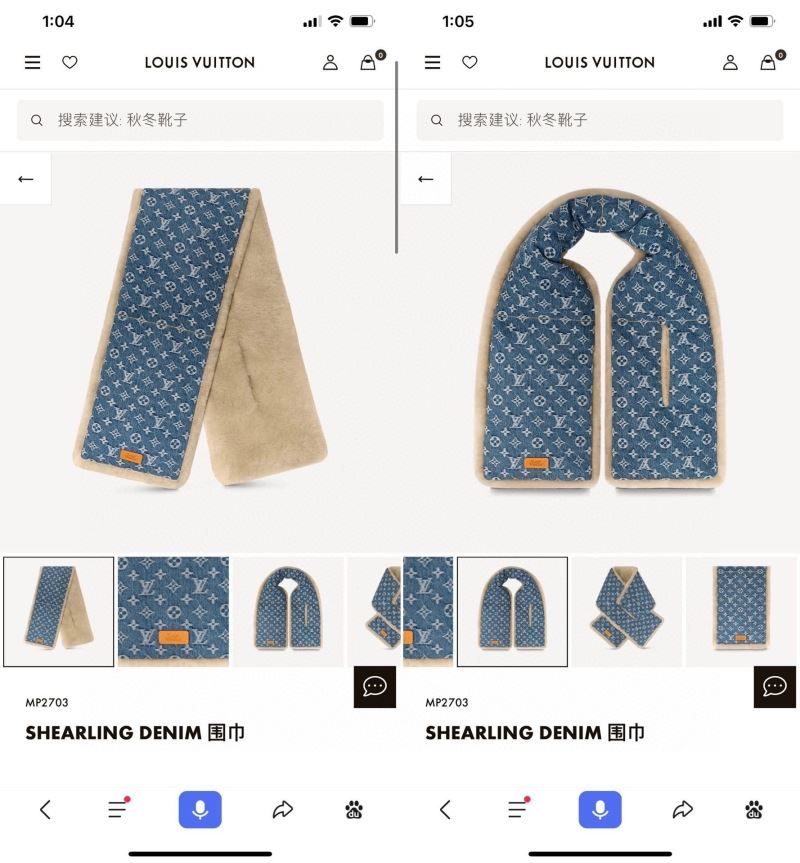Go back with left arrow over right product image
800x863 pixels.
(425, 179)
